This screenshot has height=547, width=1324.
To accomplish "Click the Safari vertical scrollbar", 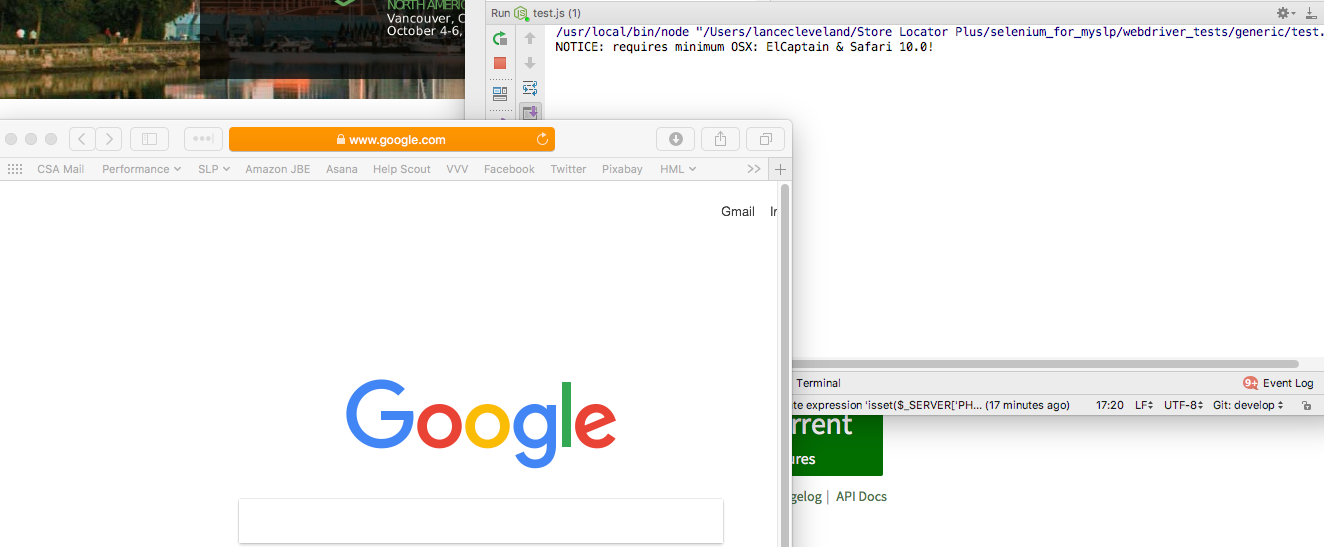I will pyautogui.click(x=785, y=364).
